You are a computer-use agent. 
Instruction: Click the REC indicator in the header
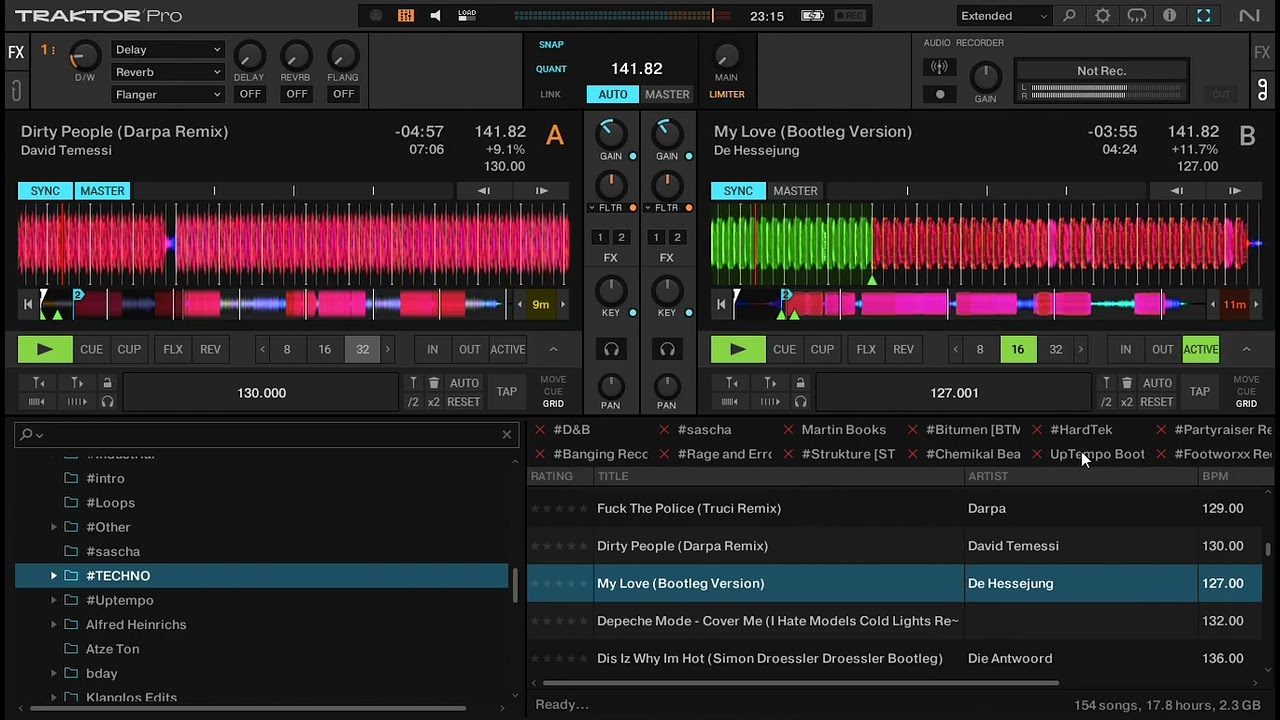point(850,16)
